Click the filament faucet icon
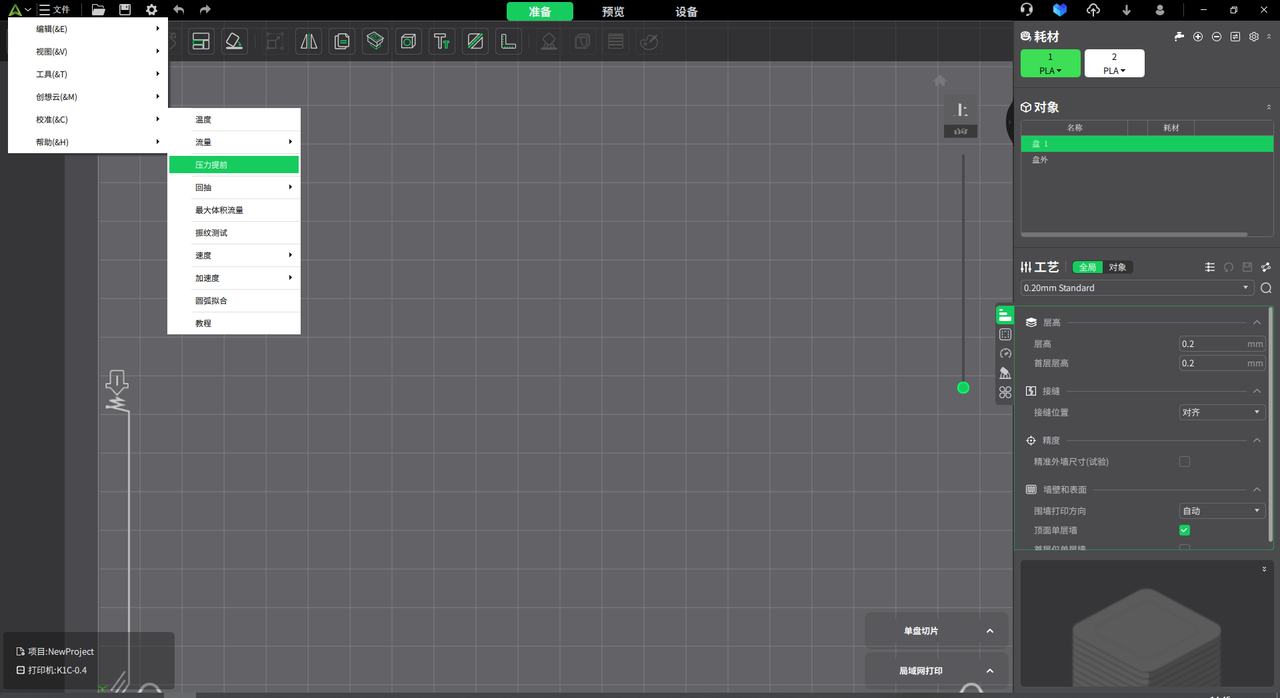 pos(1179,36)
